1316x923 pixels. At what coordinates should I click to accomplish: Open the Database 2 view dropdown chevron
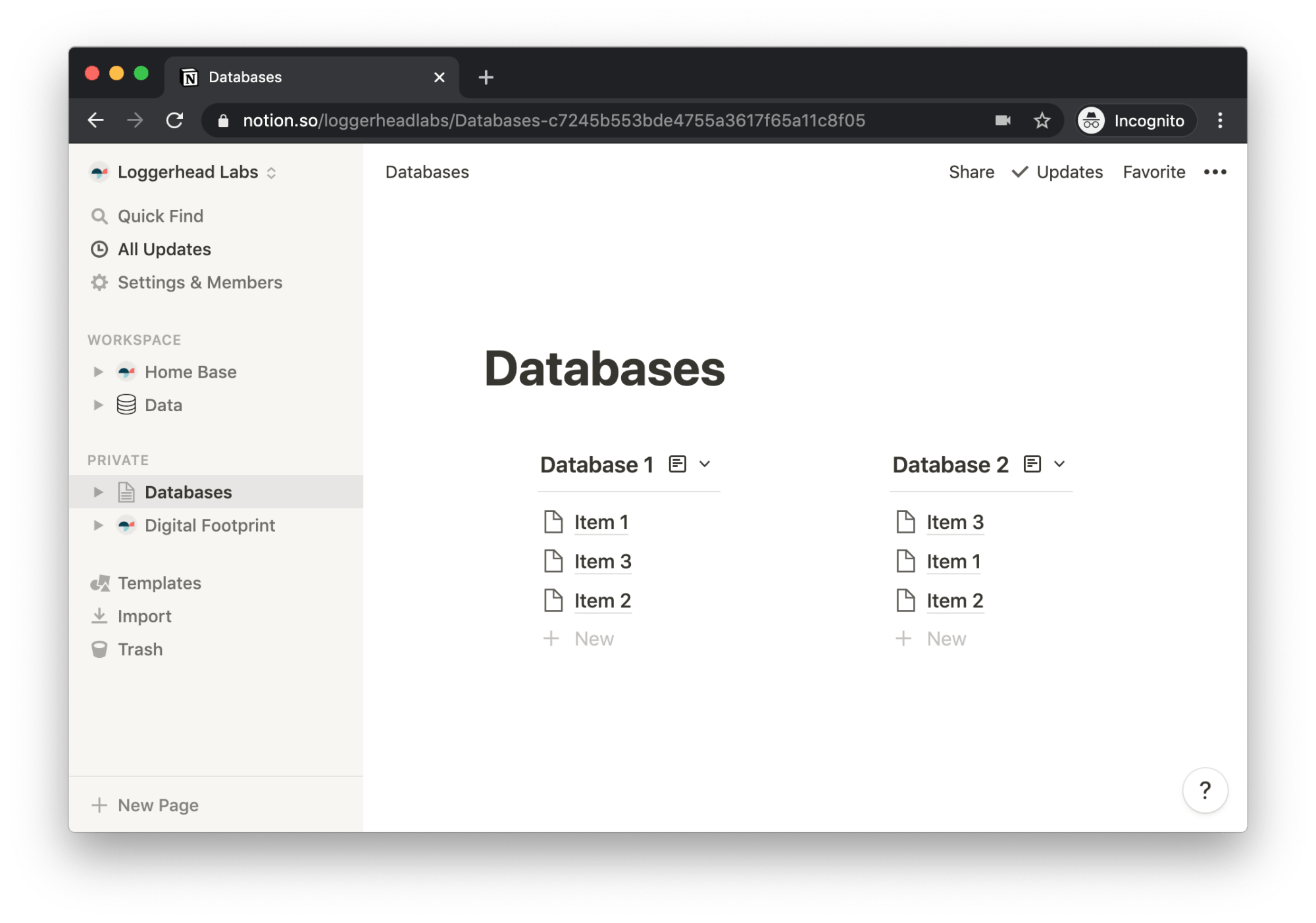1059,464
